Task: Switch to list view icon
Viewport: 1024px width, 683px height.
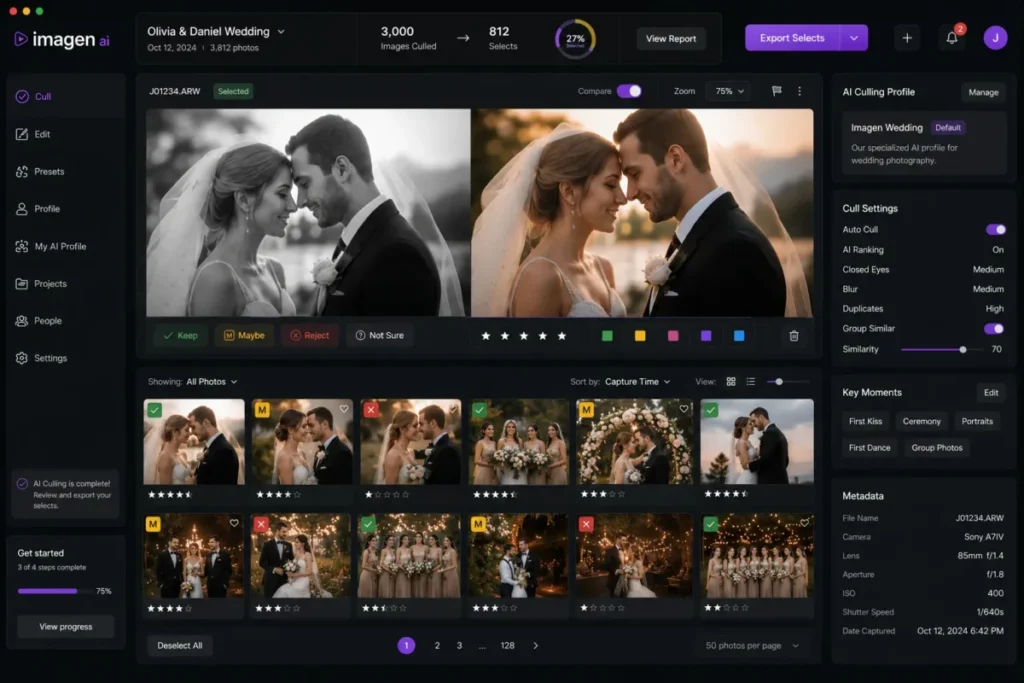Action: [750, 381]
